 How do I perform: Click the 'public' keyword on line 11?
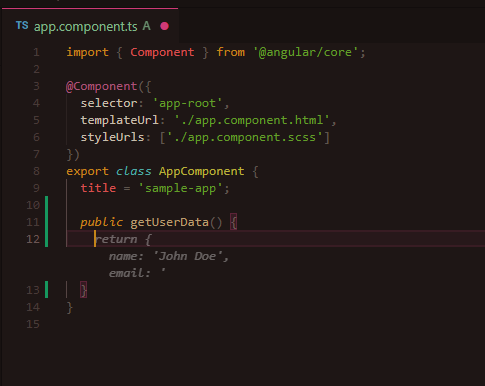point(101,222)
